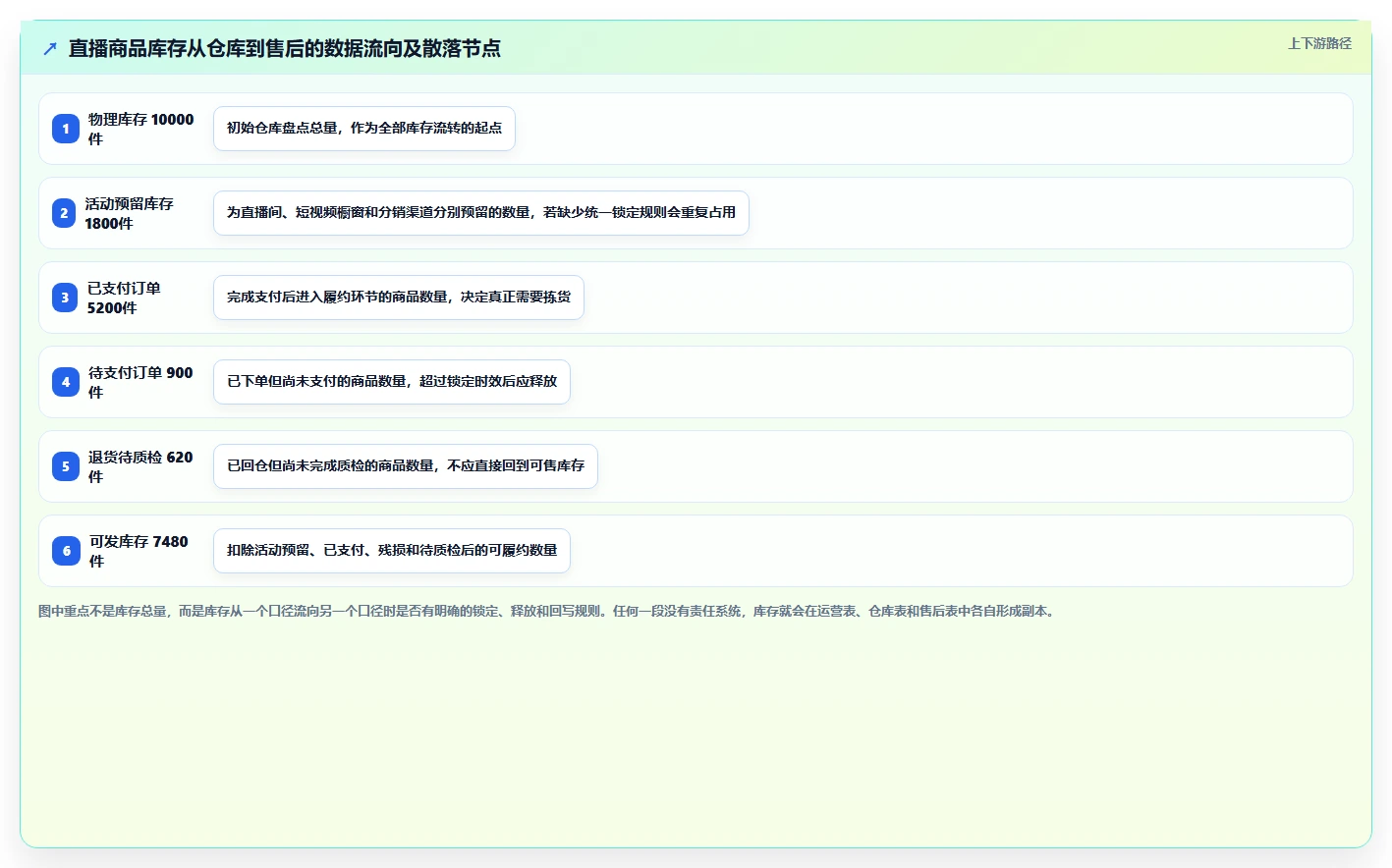
Task: Click step number badge 4
Action: 66,382
